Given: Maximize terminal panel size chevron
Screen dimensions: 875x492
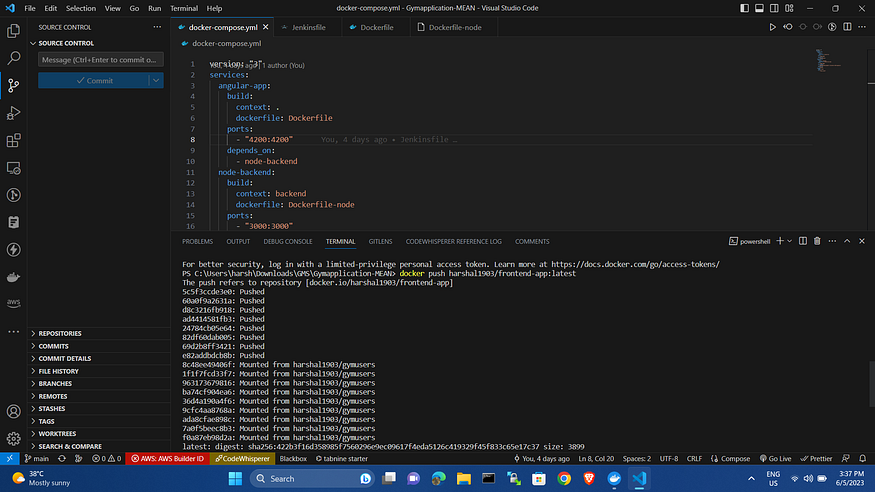Looking at the screenshot, I should pos(847,241).
